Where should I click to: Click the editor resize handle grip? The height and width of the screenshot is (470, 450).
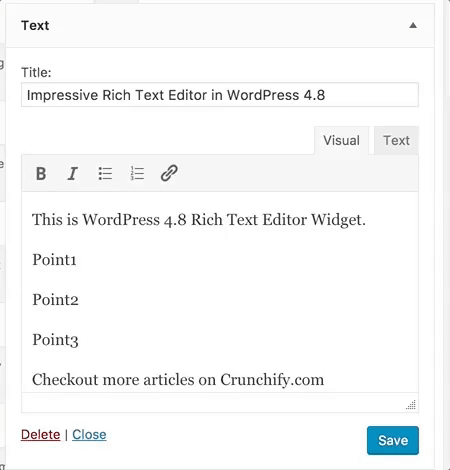(x=411, y=405)
